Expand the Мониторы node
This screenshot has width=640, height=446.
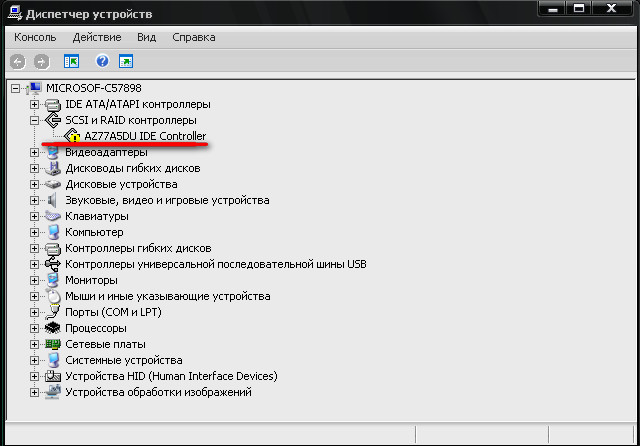point(34,280)
